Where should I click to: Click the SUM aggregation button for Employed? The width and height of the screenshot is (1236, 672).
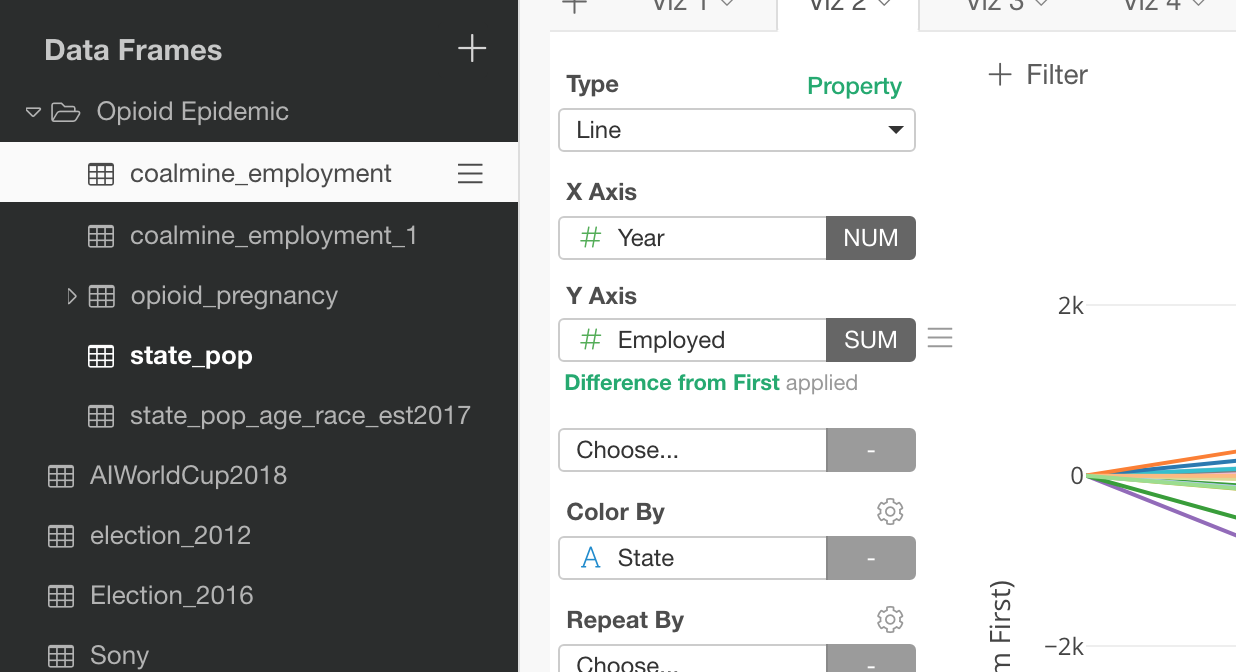pos(871,340)
